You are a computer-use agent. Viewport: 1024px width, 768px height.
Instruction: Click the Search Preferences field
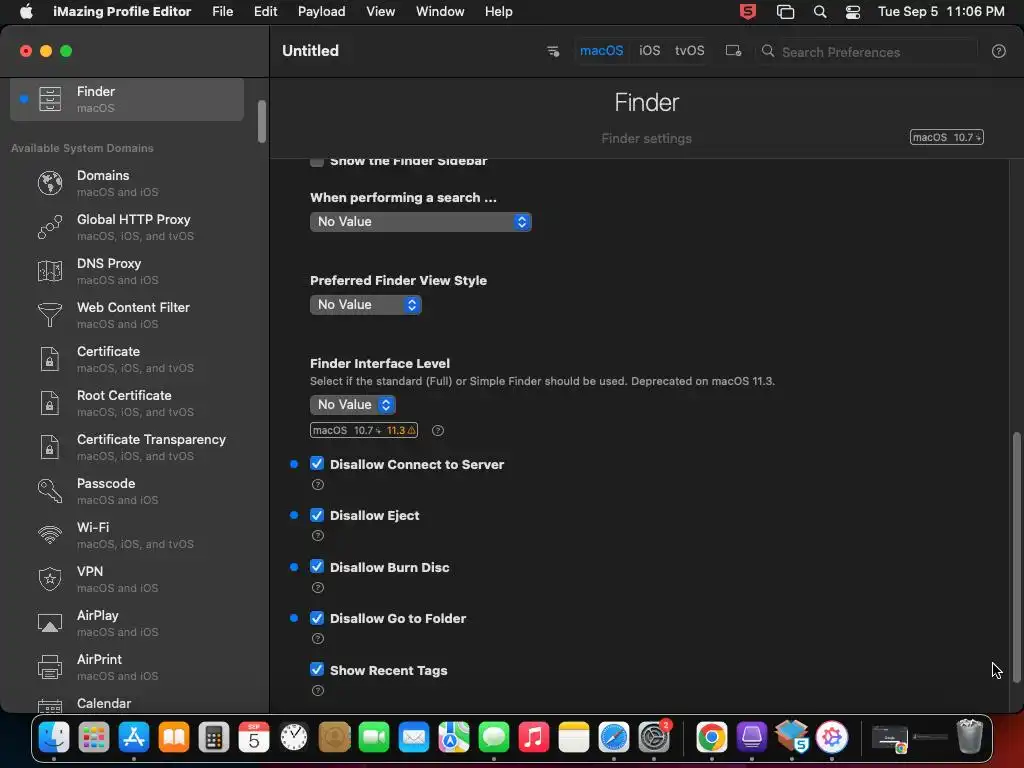[868, 52]
